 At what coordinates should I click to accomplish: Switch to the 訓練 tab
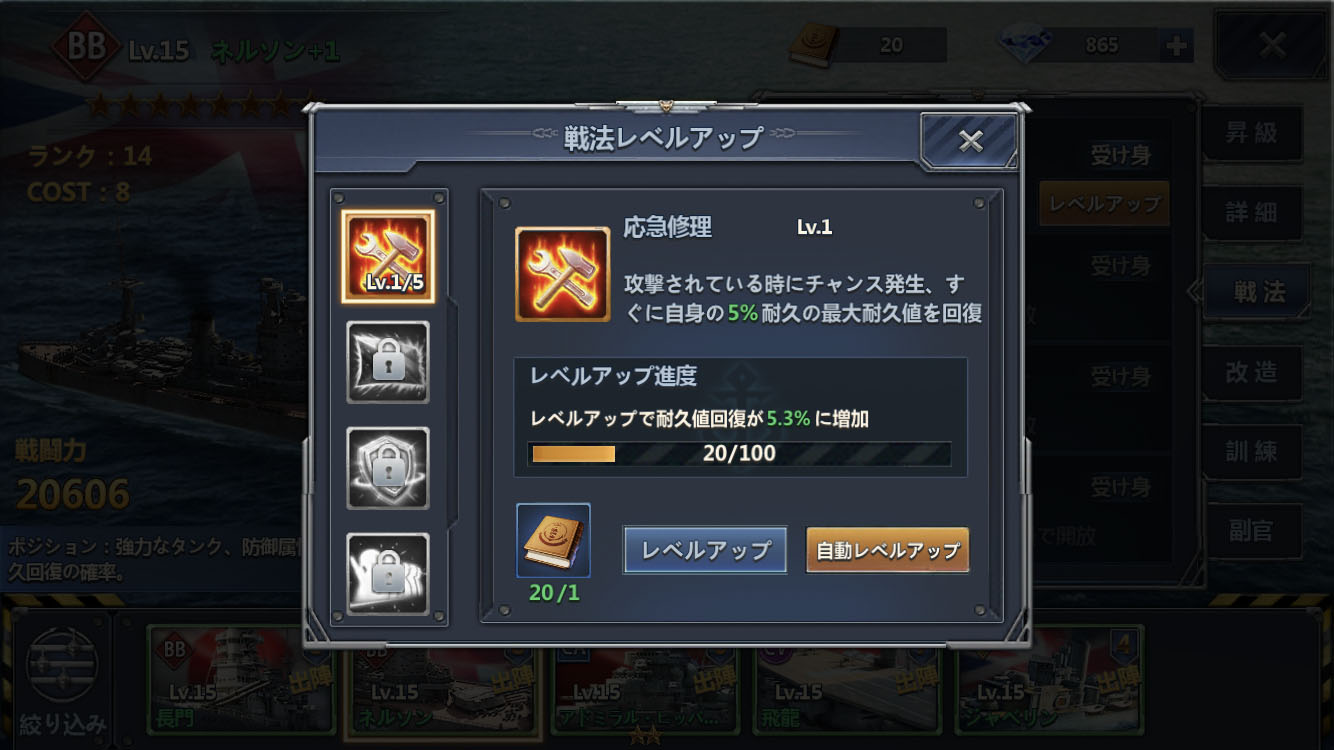[x=1252, y=452]
